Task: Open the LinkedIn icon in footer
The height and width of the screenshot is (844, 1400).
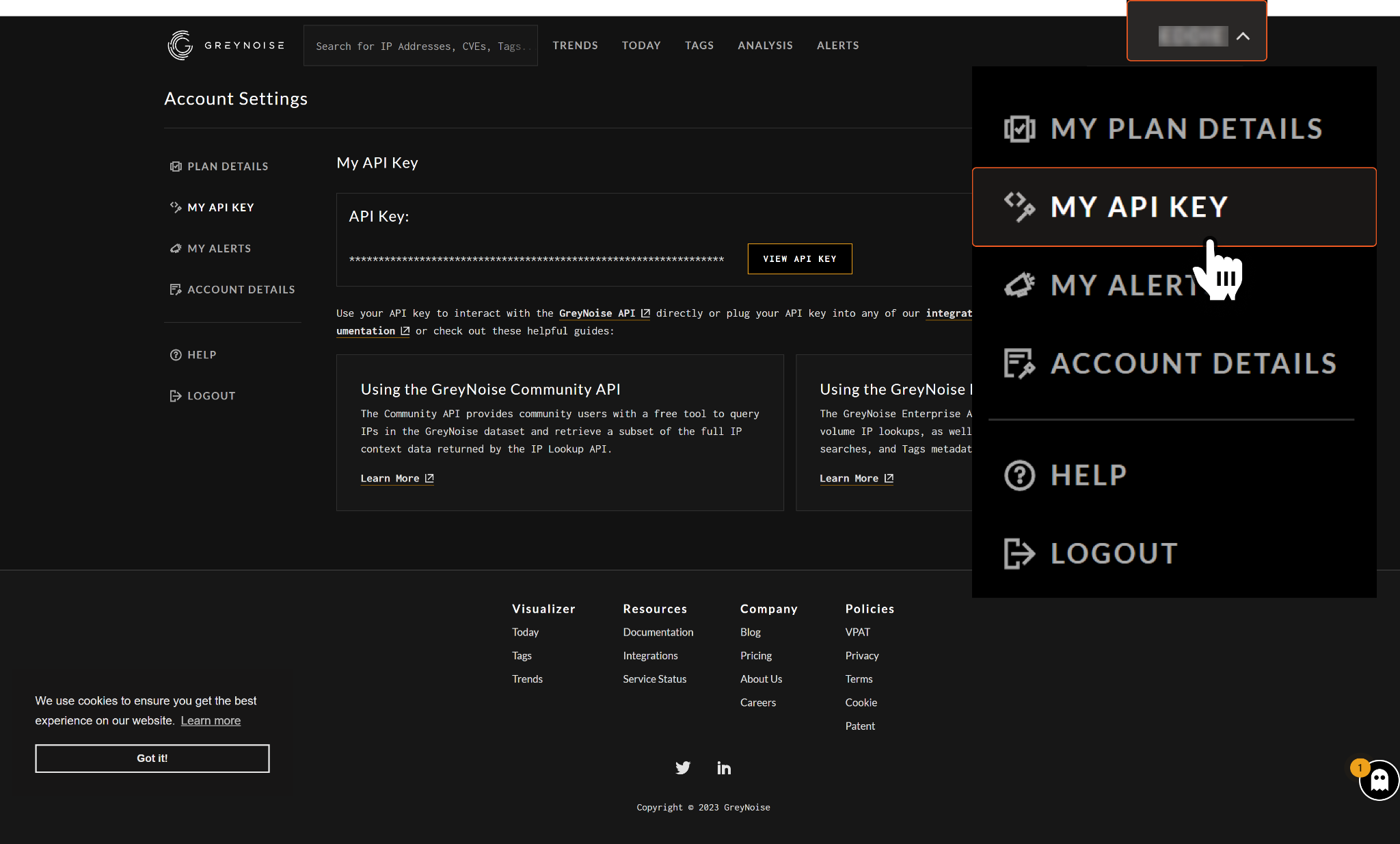Action: point(724,768)
